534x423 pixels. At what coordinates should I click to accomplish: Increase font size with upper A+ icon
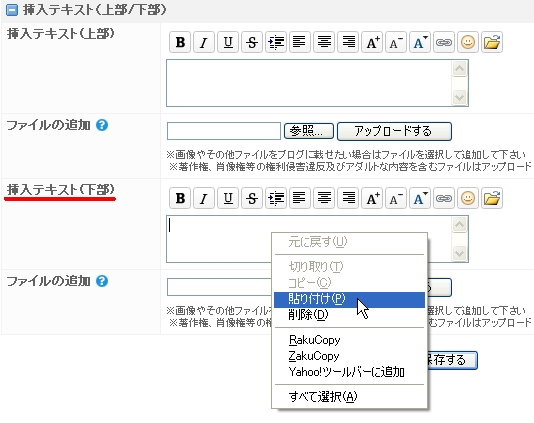[x=372, y=42]
